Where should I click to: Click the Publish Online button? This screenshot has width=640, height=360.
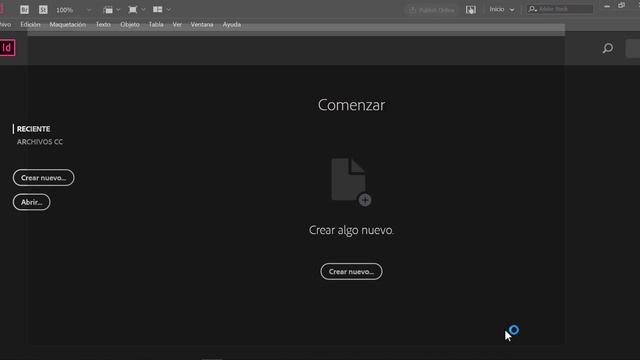(431, 10)
